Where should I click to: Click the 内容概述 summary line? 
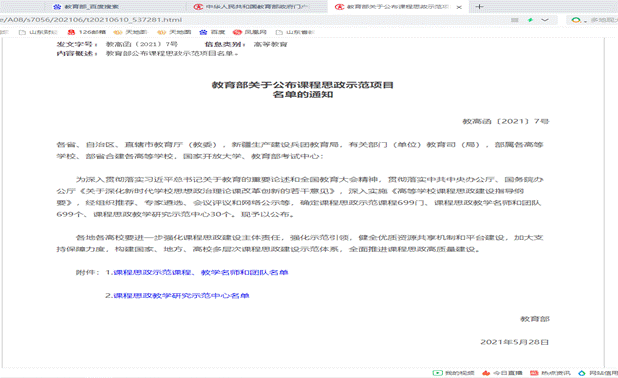tap(147, 53)
